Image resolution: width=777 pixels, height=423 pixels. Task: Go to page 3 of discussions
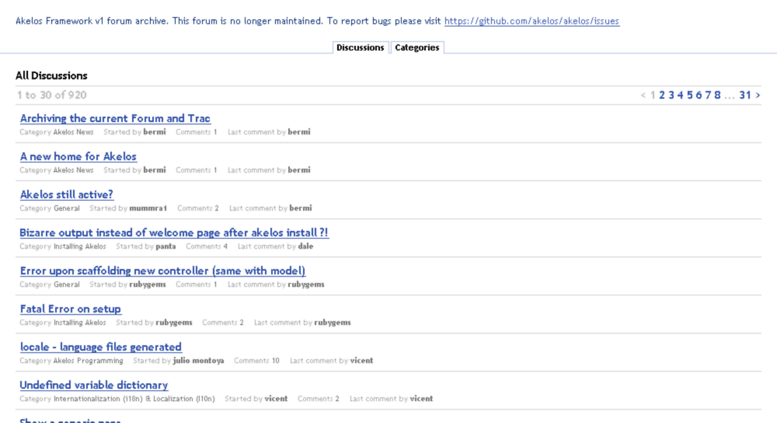pos(671,95)
